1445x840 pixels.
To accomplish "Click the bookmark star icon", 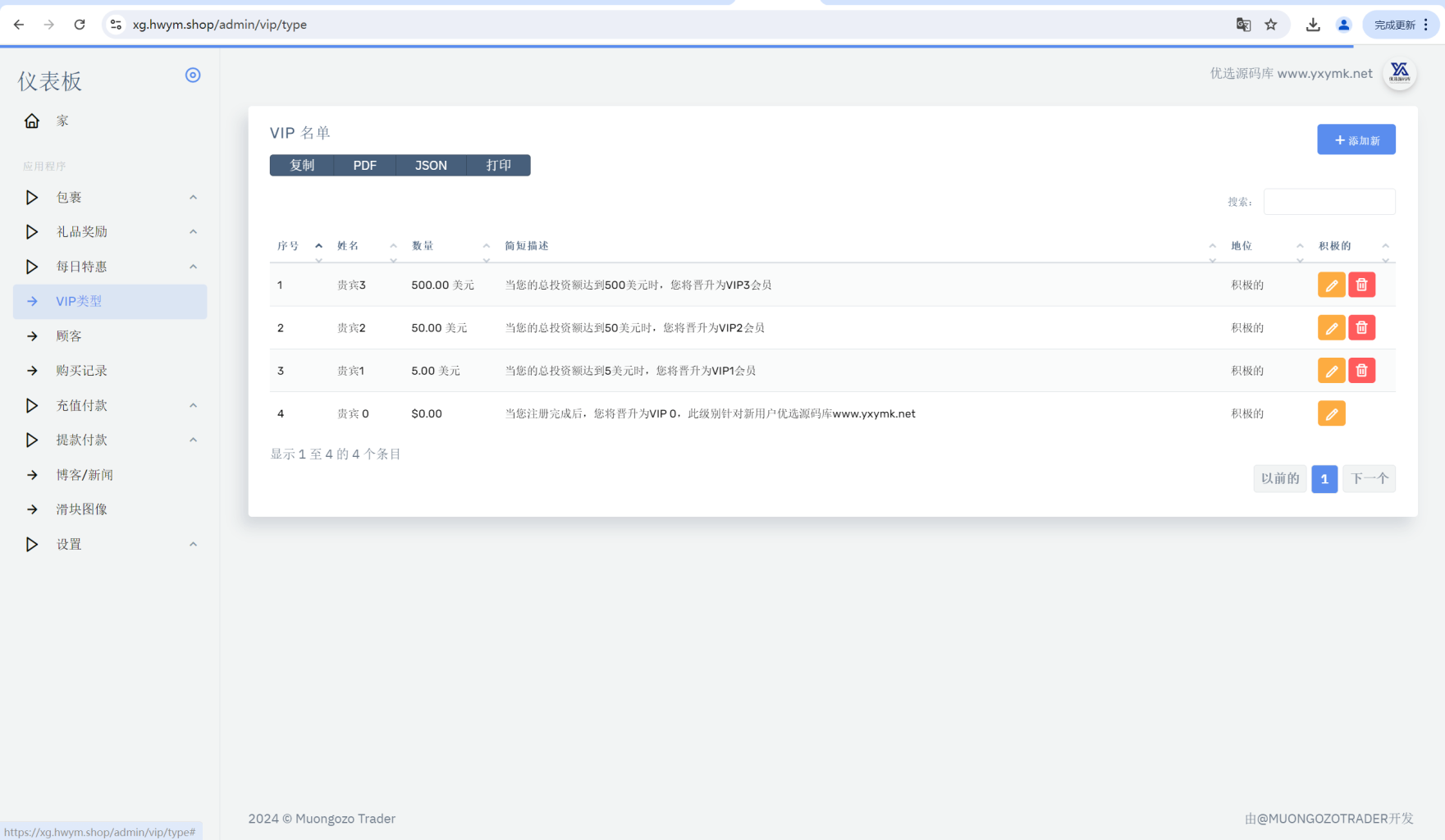I will pyautogui.click(x=1271, y=25).
